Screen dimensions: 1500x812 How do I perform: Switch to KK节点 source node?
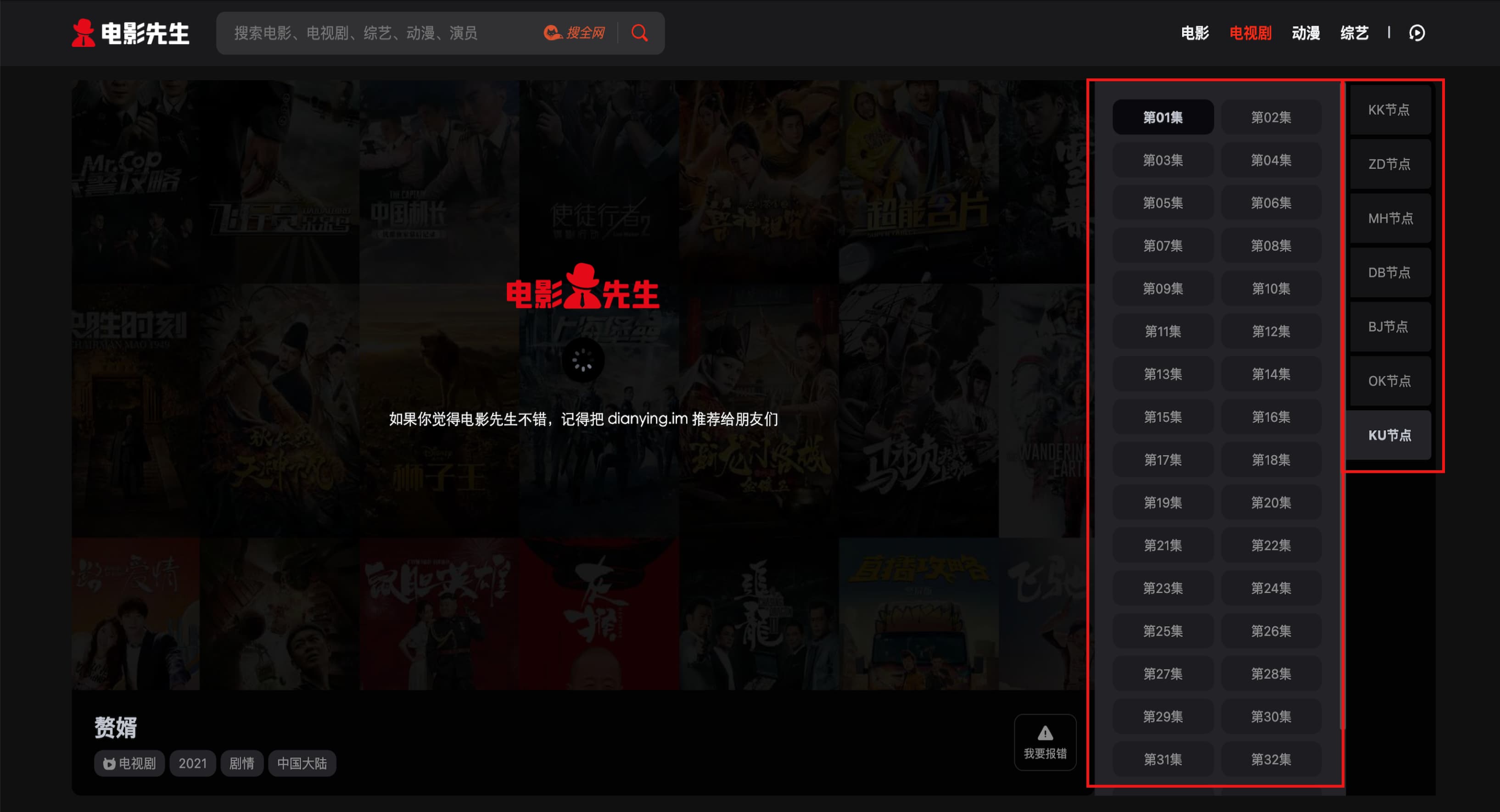pyautogui.click(x=1389, y=110)
